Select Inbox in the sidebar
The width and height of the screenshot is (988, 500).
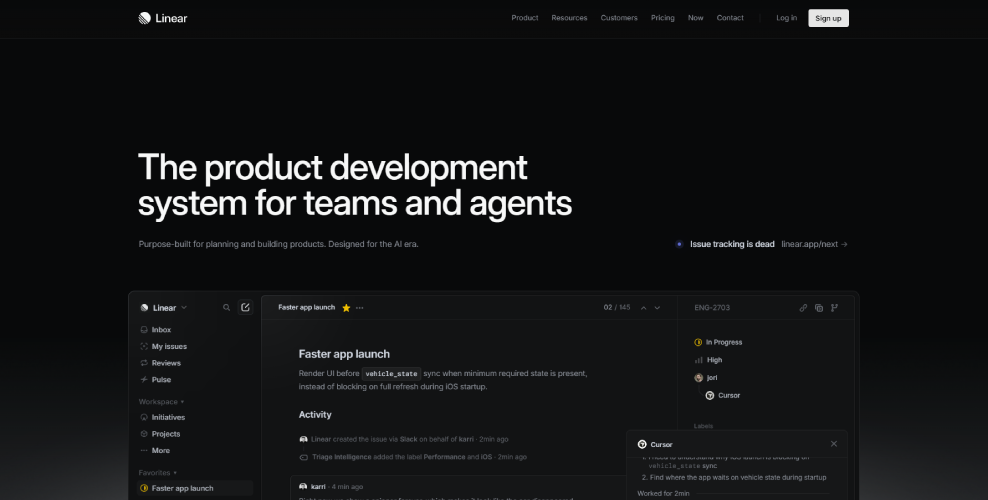161,329
